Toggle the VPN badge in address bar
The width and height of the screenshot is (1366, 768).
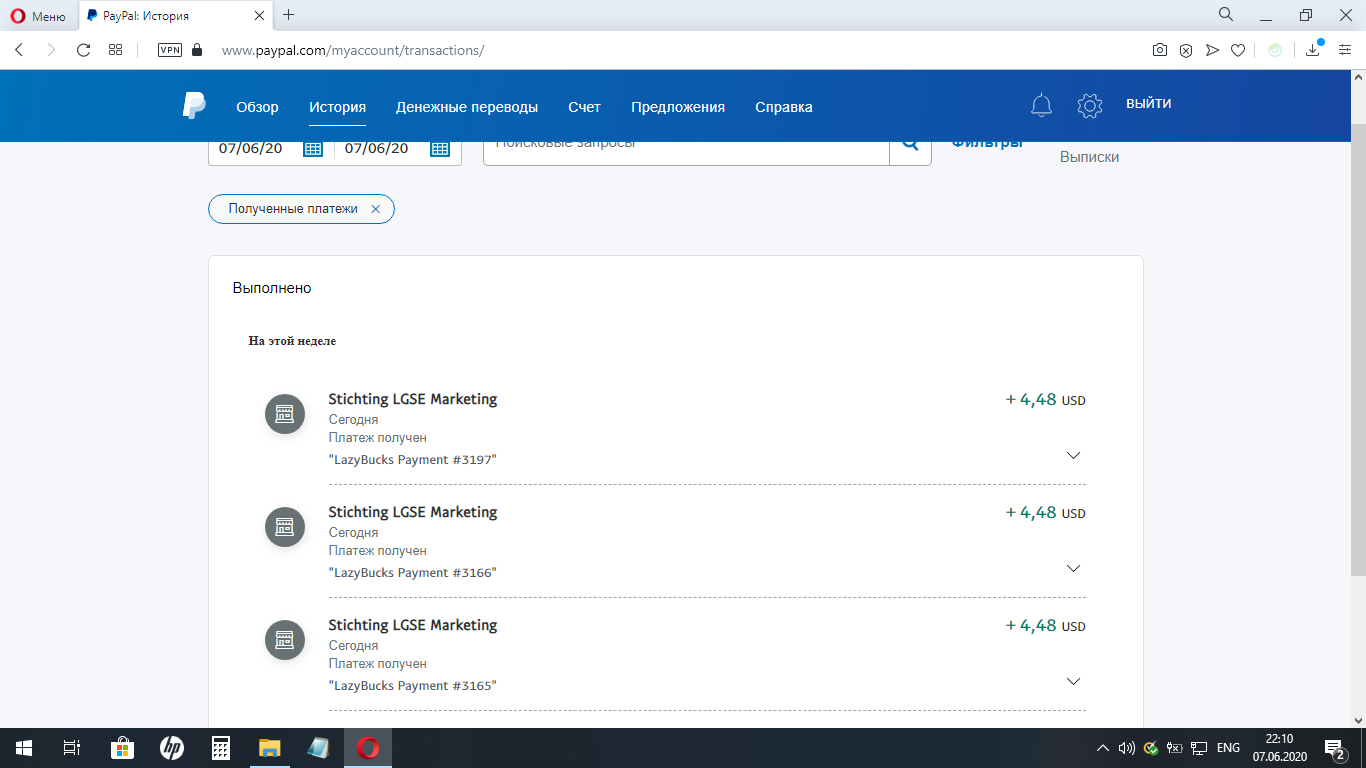click(x=170, y=50)
